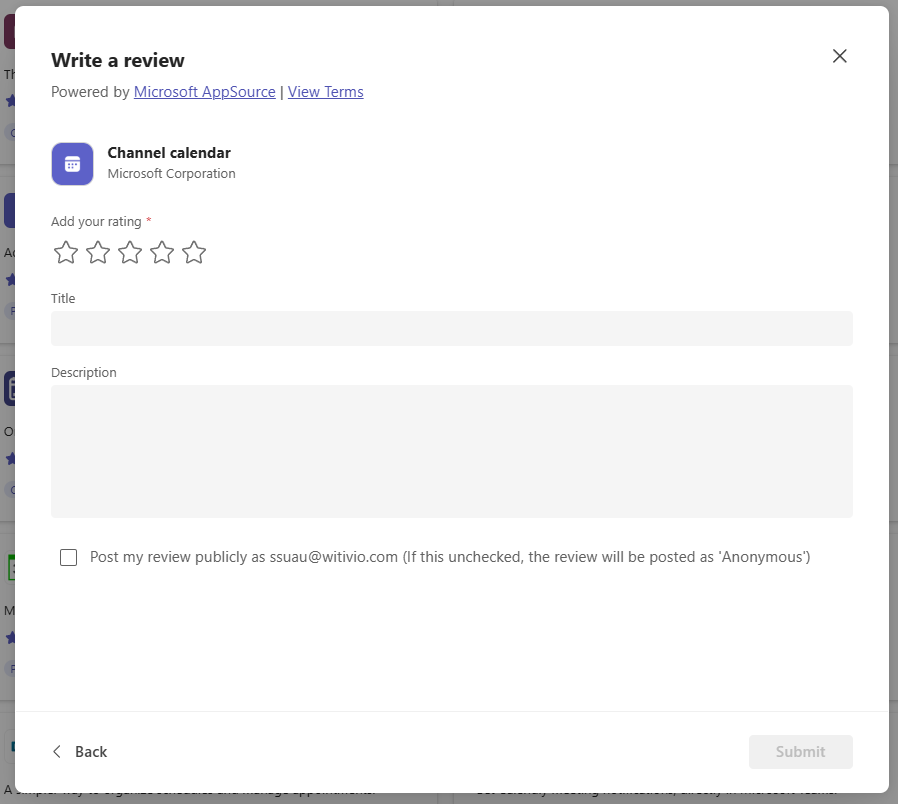
Task: Click the Description field label
Action: coord(84,373)
